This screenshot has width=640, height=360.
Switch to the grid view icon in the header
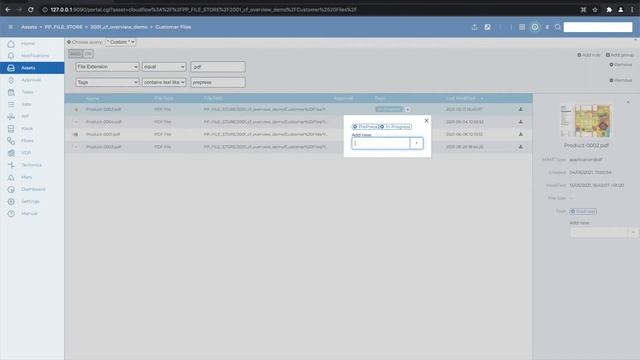522,27
